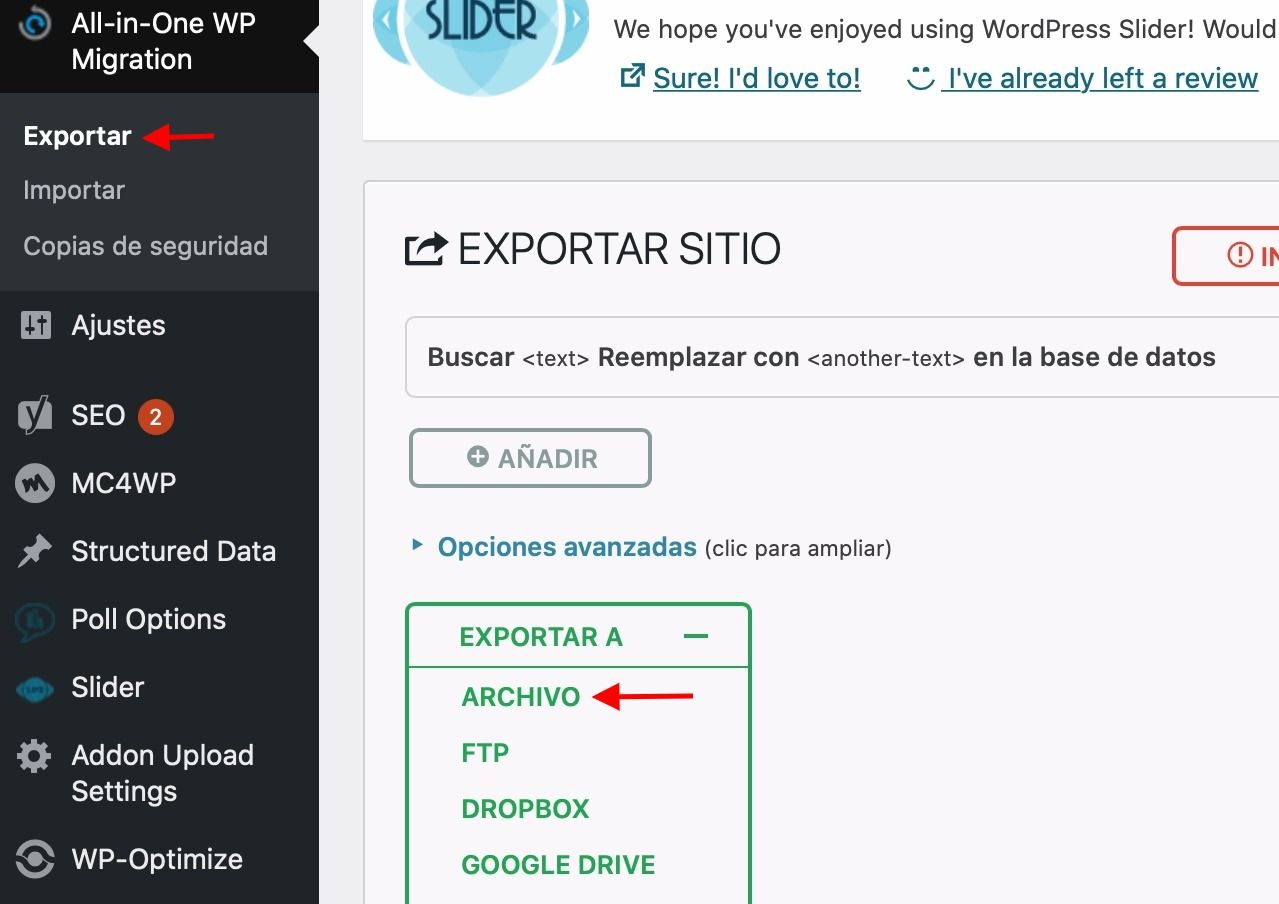
Task: Click the Poll Options icon
Action: point(35,620)
